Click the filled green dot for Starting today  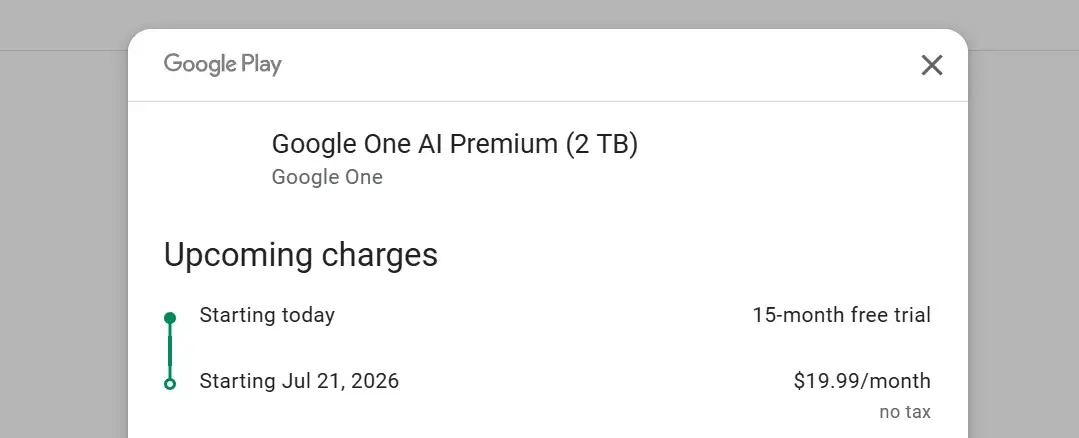click(170, 318)
